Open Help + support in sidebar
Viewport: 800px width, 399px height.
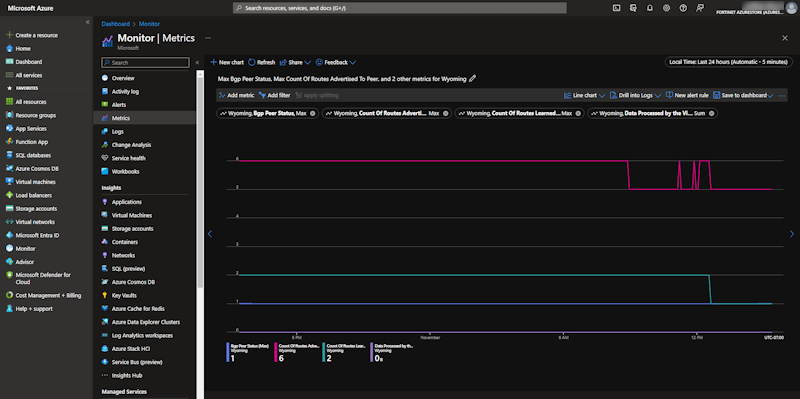(x=34, y=309)
